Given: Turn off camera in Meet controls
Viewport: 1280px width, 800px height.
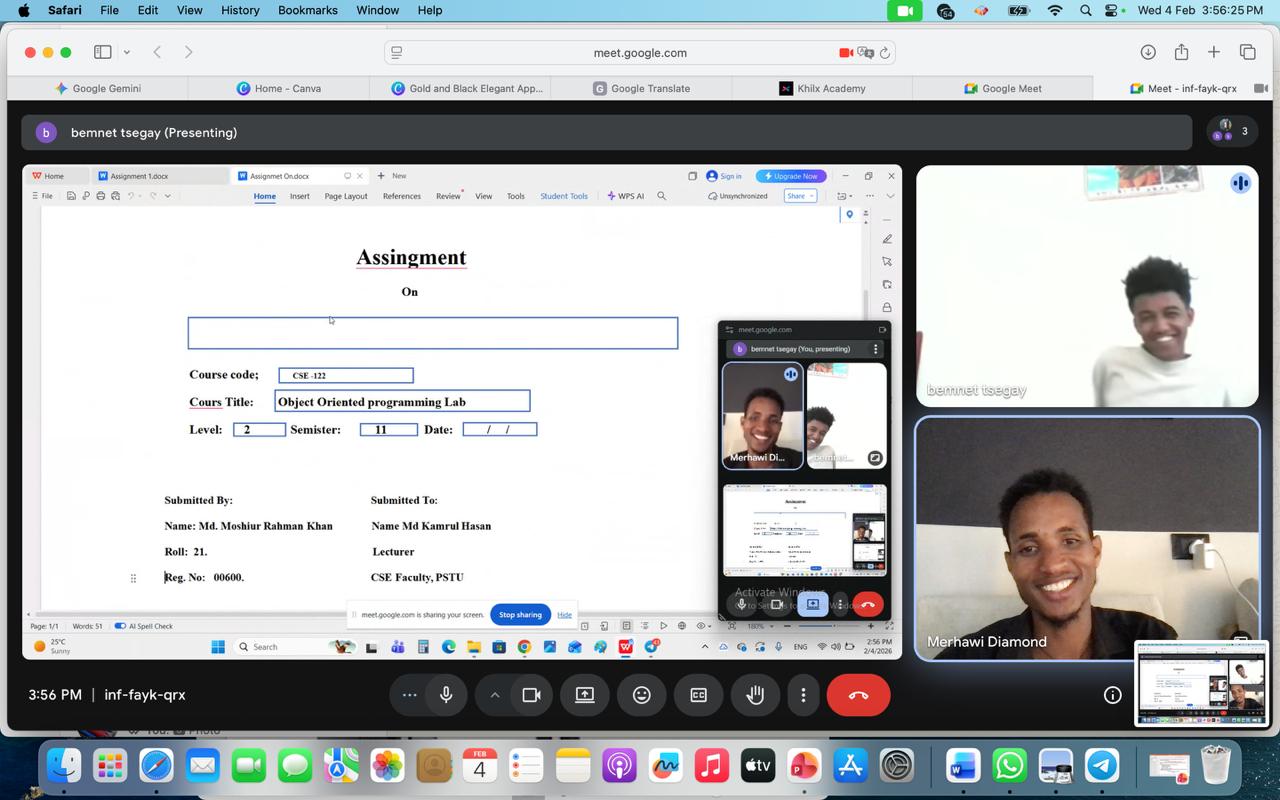Looking at the screenshot, I should (531, 695).
